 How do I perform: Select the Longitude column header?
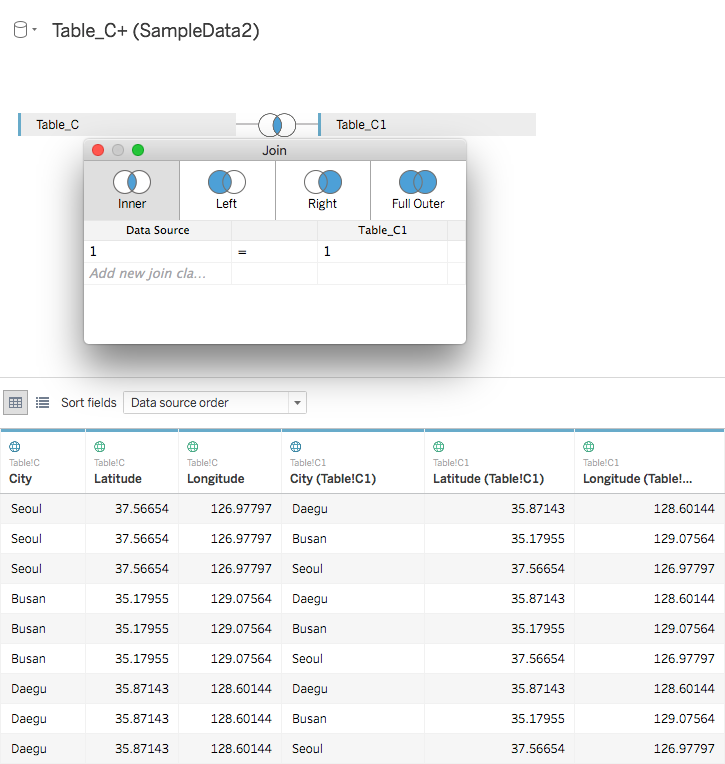pos(230,462)
